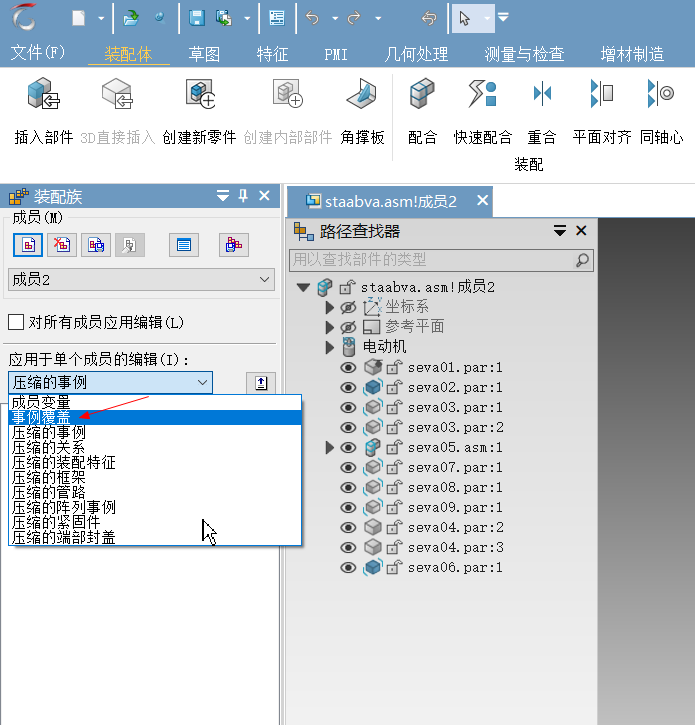Close the staabva.asm!成员2 document tab

[482, 201]
